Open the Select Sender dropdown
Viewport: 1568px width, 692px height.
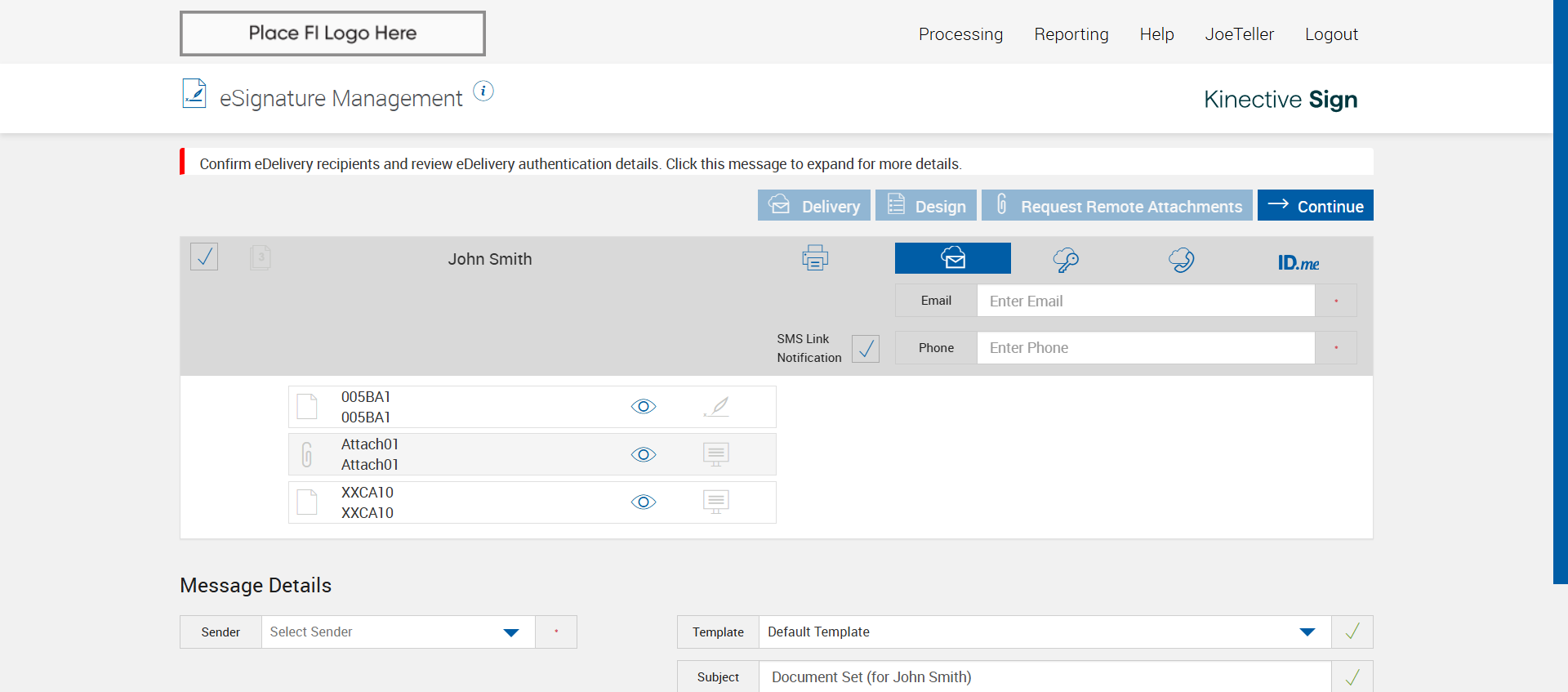(399, 632)
